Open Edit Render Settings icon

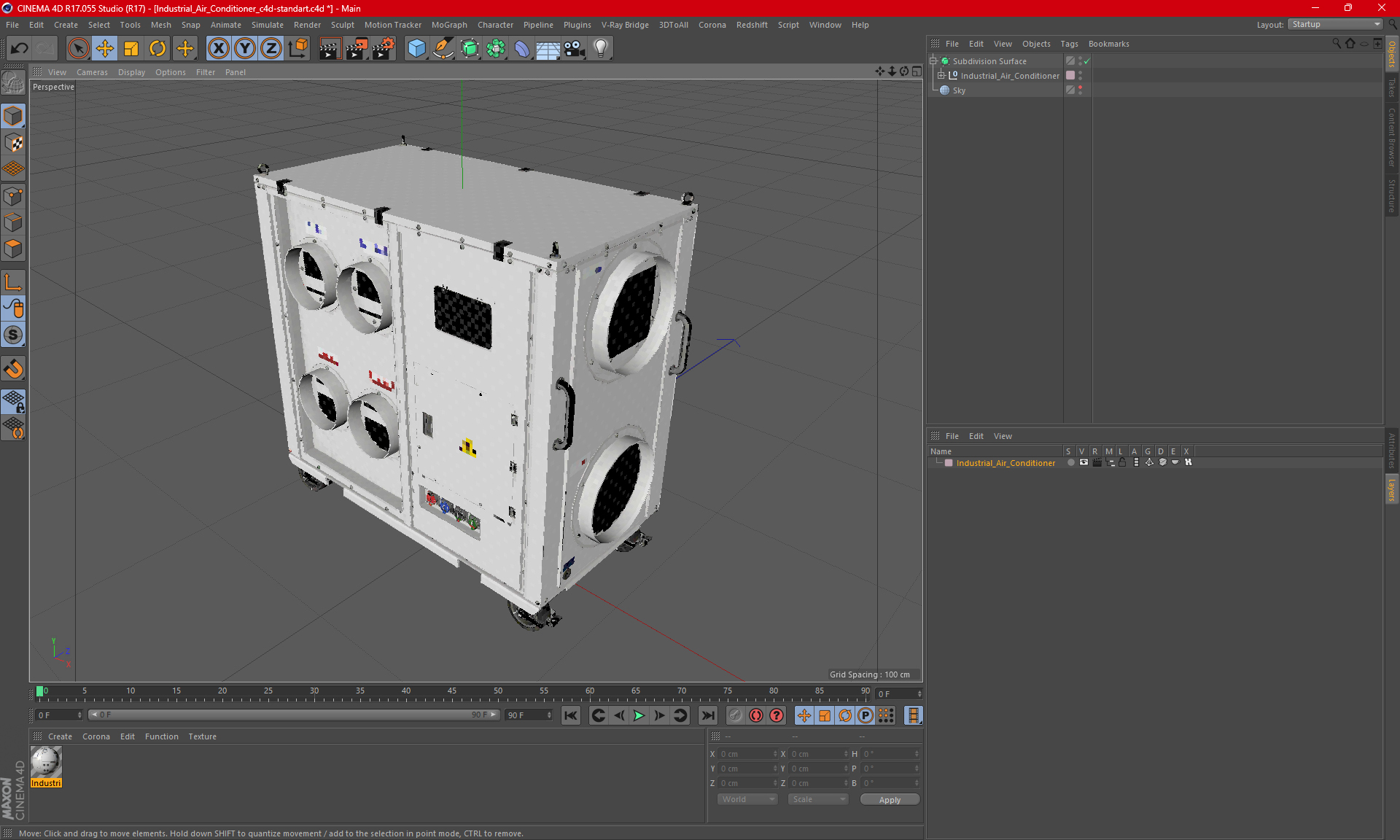(x=384, y=49)
